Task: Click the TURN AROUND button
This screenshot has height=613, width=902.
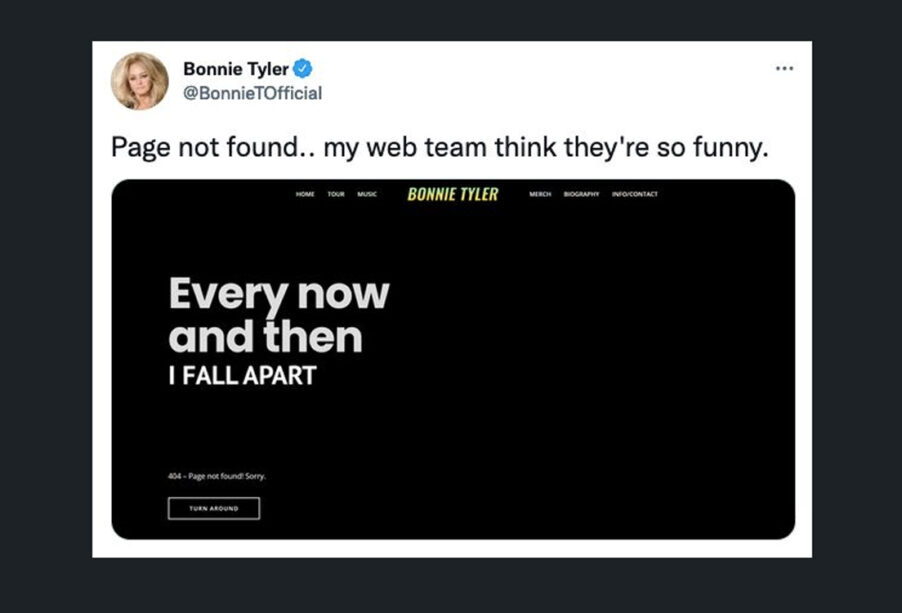Action: pyautogui.click(x=214, y=508)
